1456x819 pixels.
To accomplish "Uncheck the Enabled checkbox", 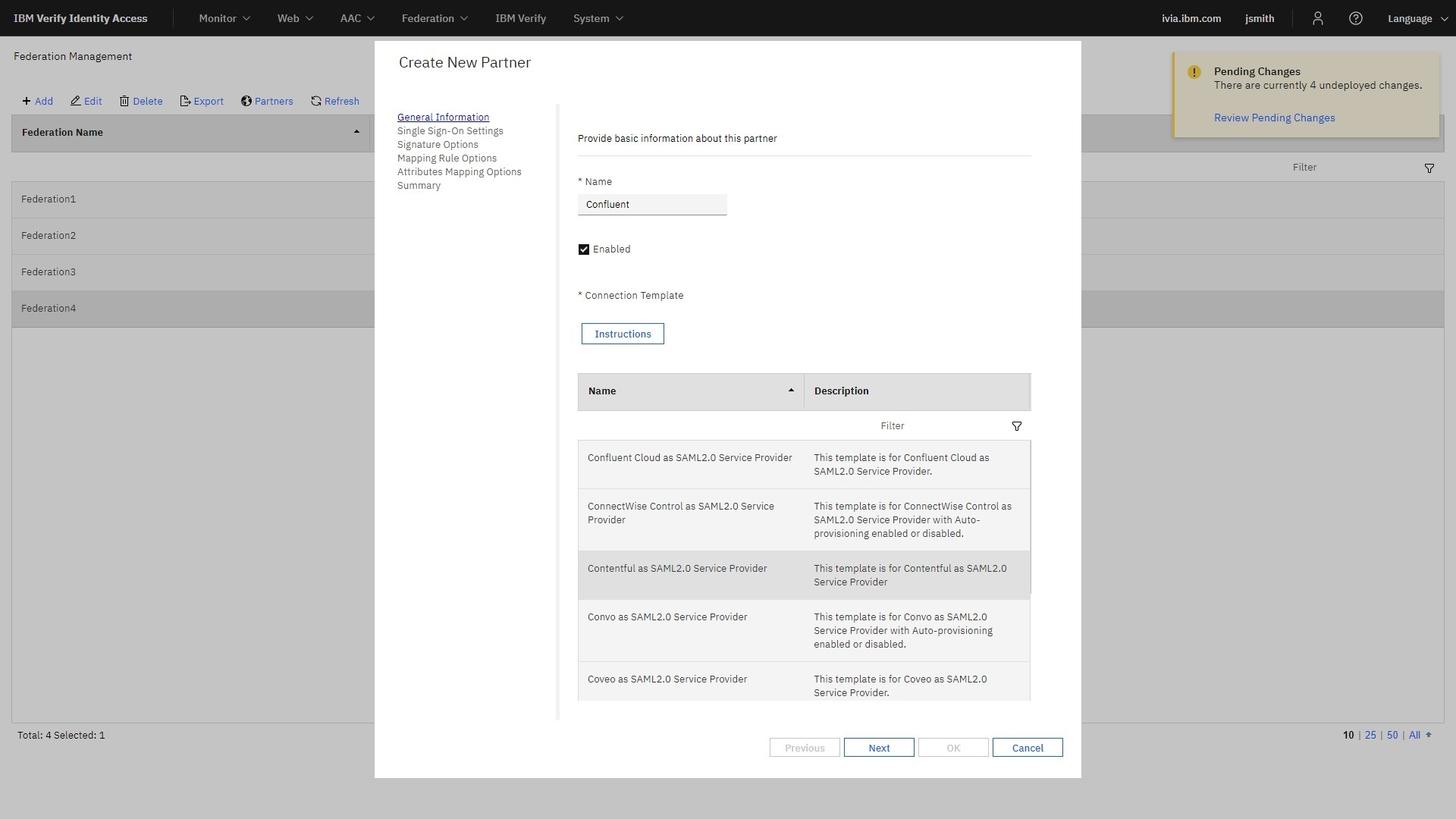I will 584,249.
